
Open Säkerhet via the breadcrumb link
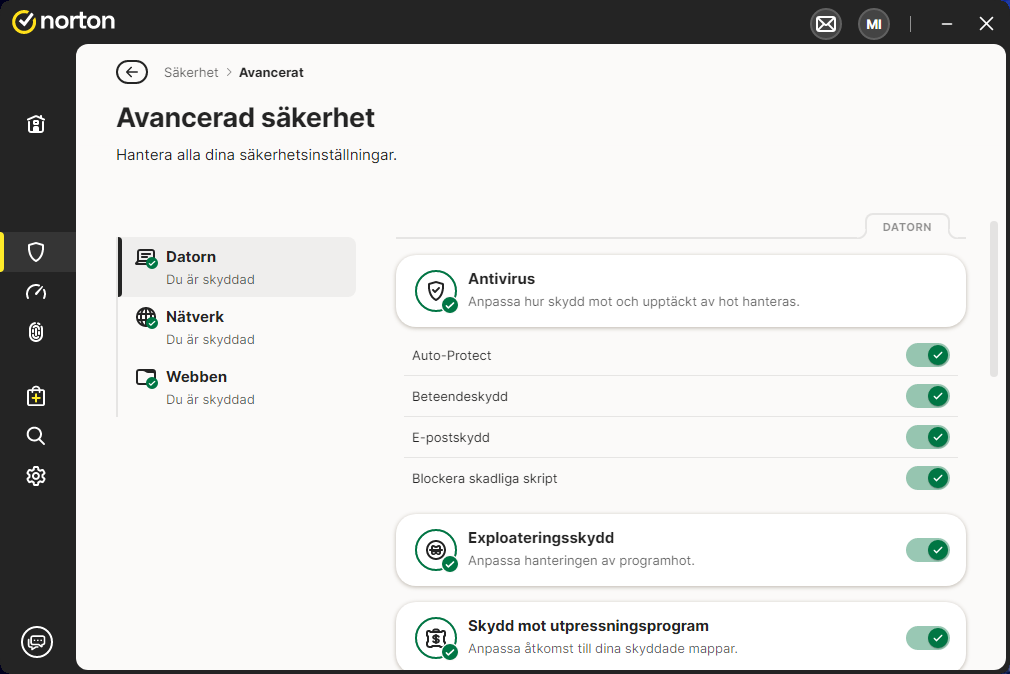point(191,72)
